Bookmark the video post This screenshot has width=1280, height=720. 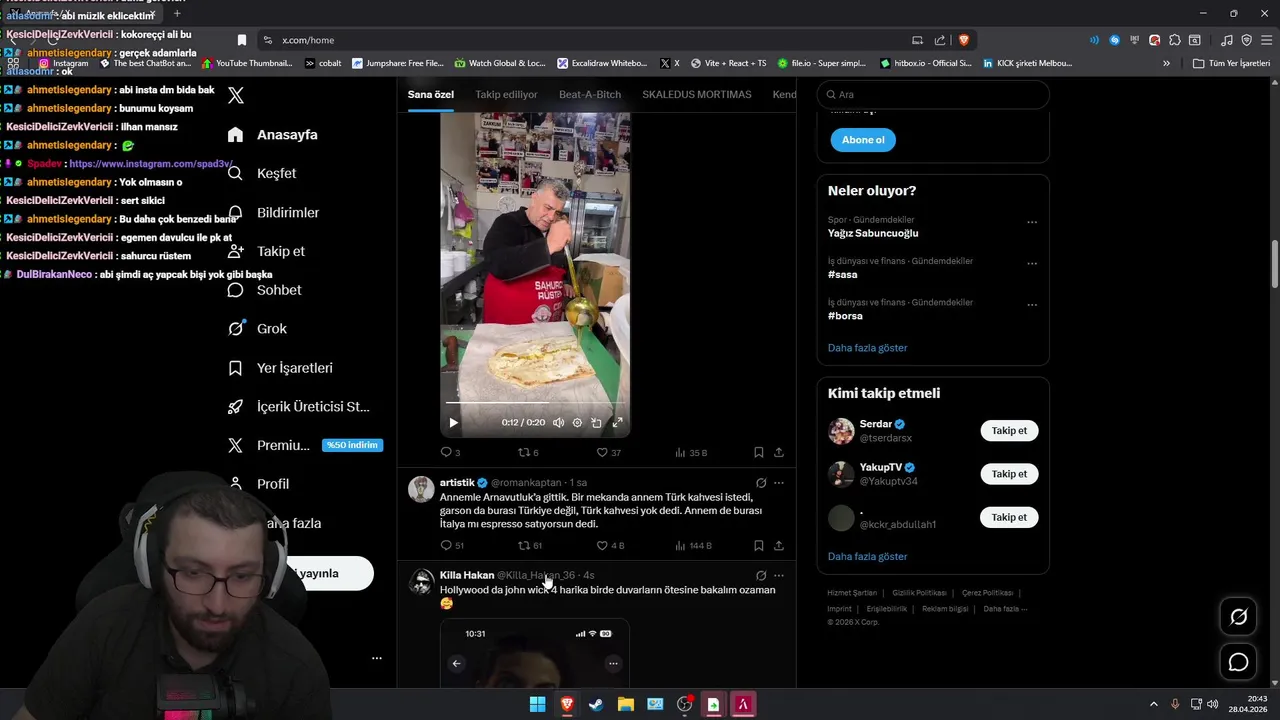(x=759, y=452)
